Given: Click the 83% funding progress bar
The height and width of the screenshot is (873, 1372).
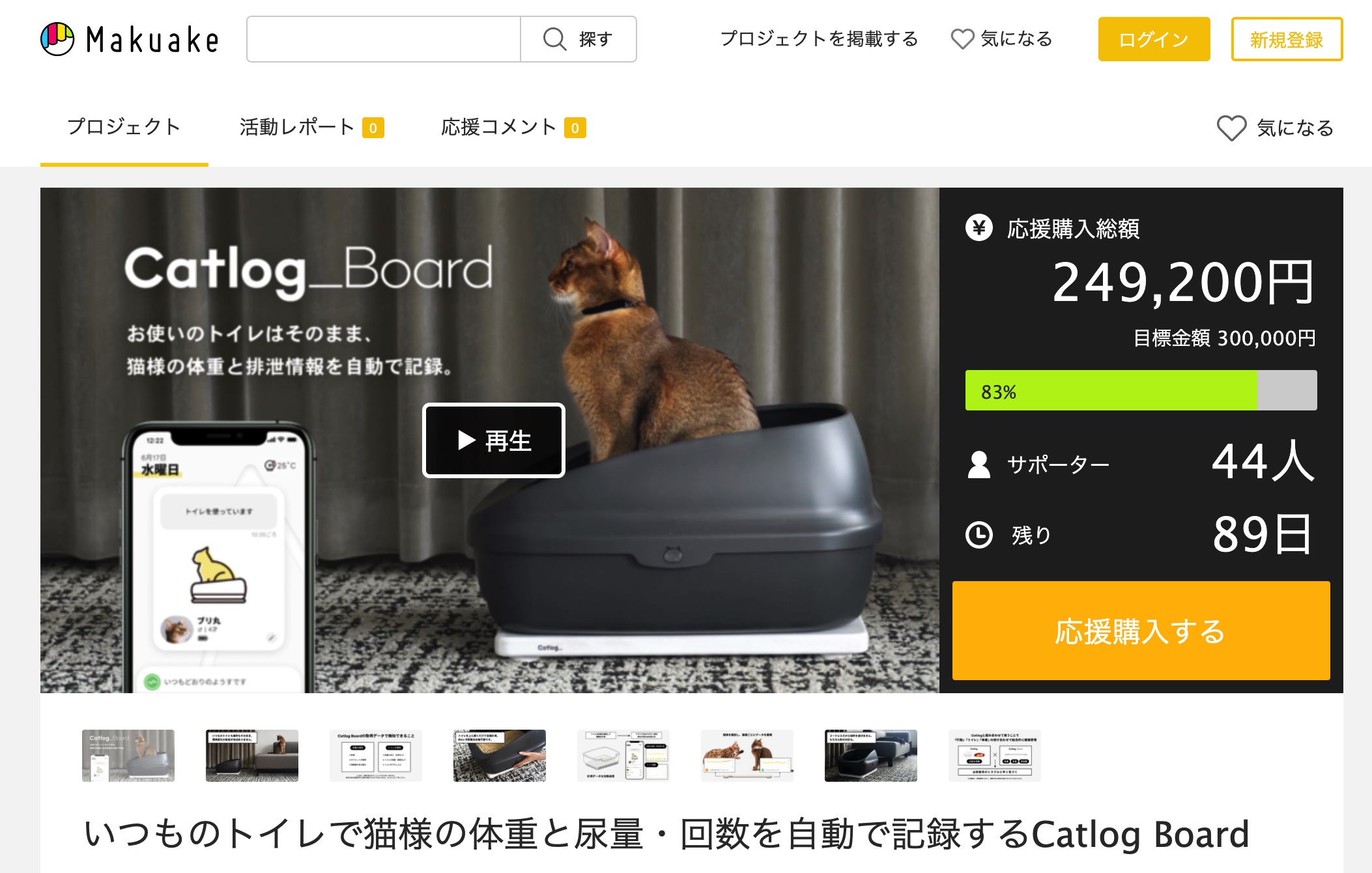Looking at the screenshot, I should pyautogui.click(x=1141, y=390).
